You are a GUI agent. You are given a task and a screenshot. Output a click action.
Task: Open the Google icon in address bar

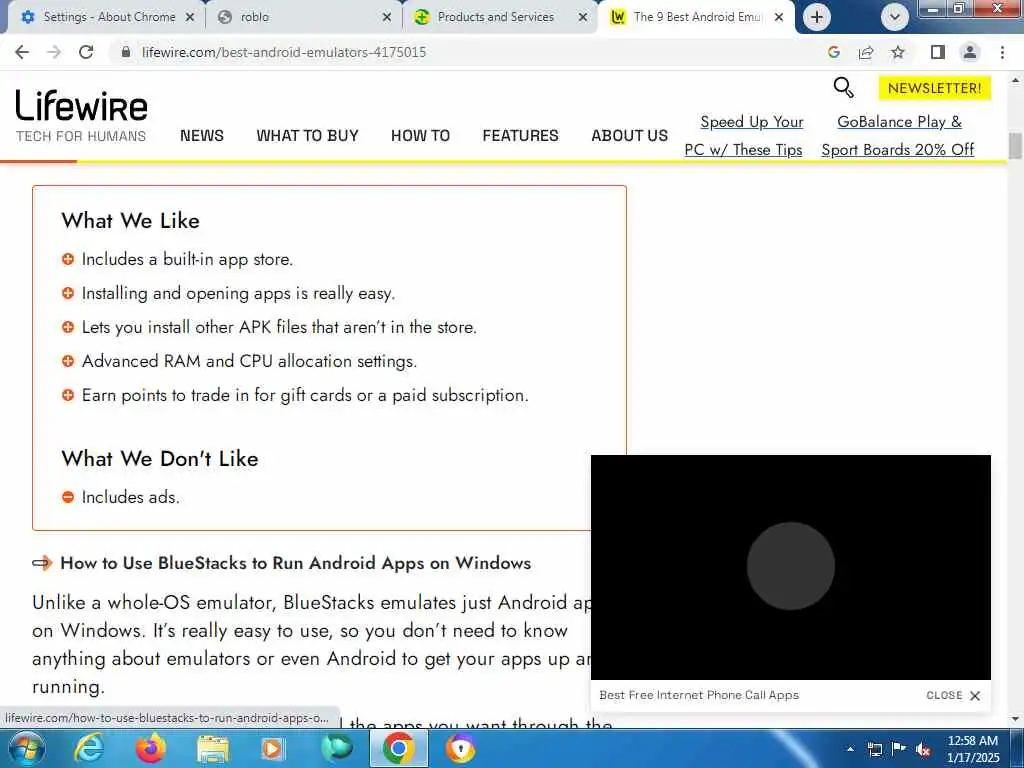(833, 52)
